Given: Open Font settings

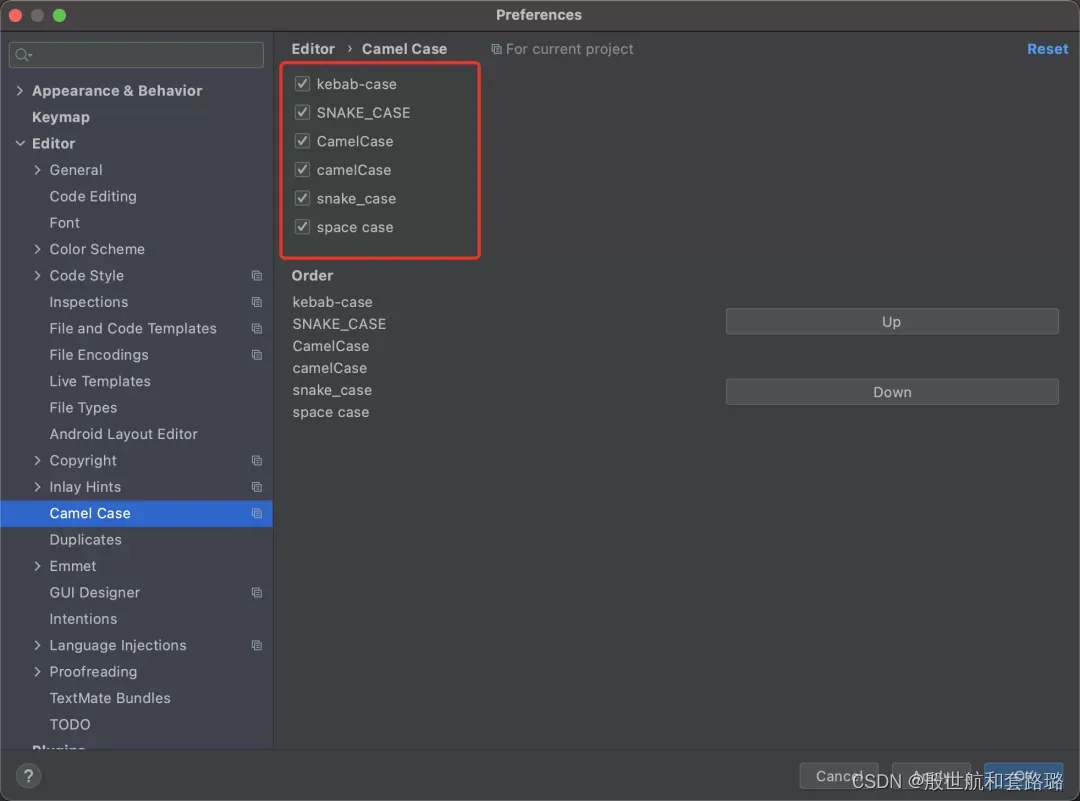Looking at the screenshot, I should click(x=65, y=222).
